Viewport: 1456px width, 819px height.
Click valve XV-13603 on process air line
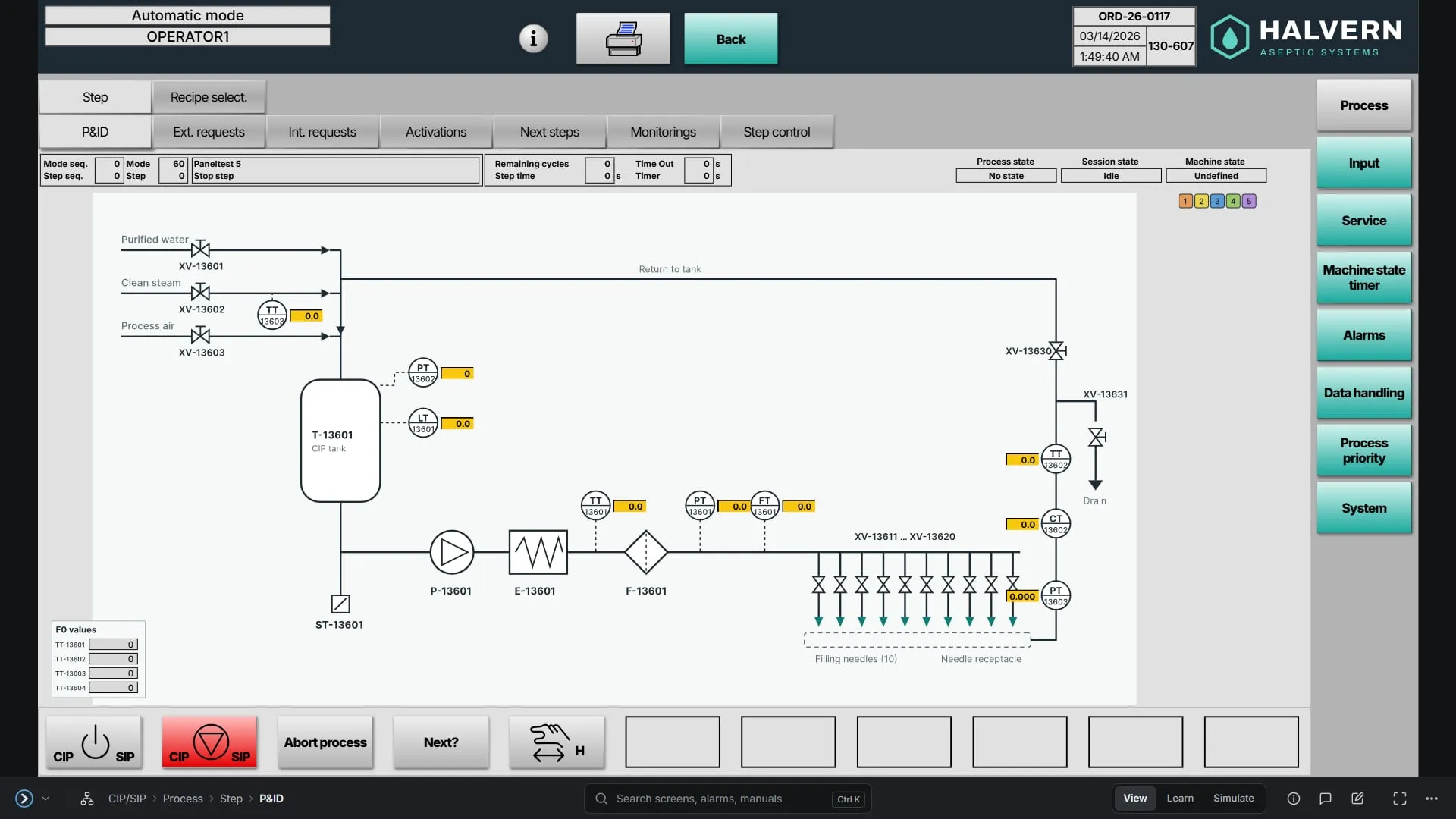[x=200, y=336]
